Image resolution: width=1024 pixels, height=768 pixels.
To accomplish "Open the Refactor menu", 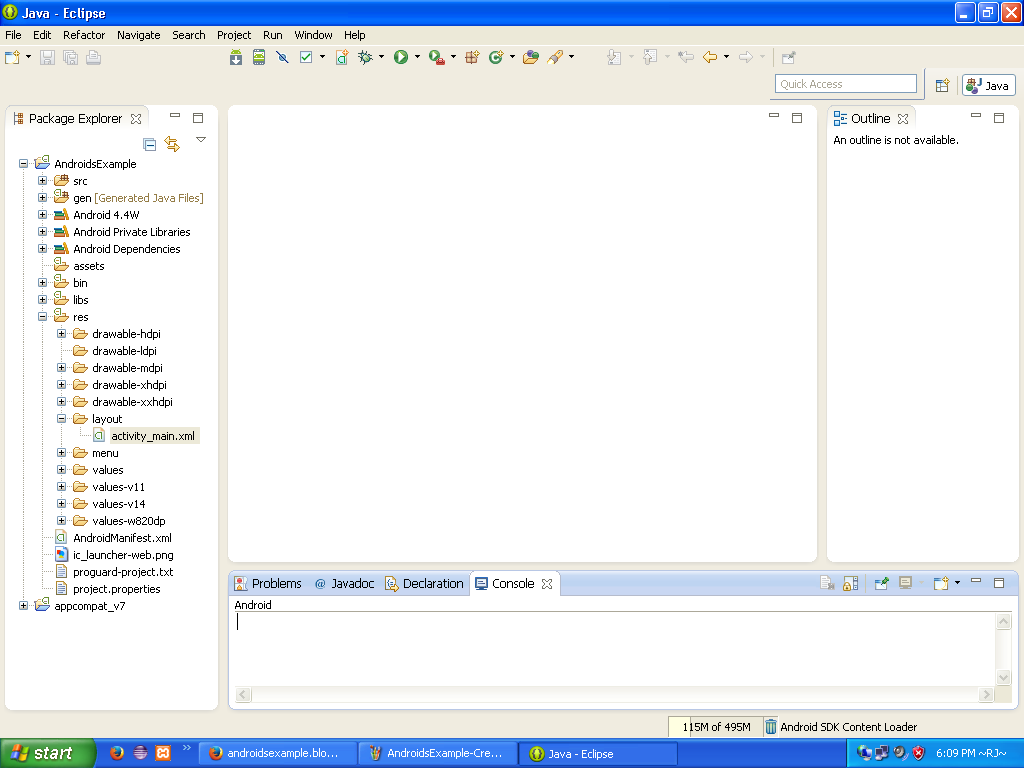I will 84,35.
